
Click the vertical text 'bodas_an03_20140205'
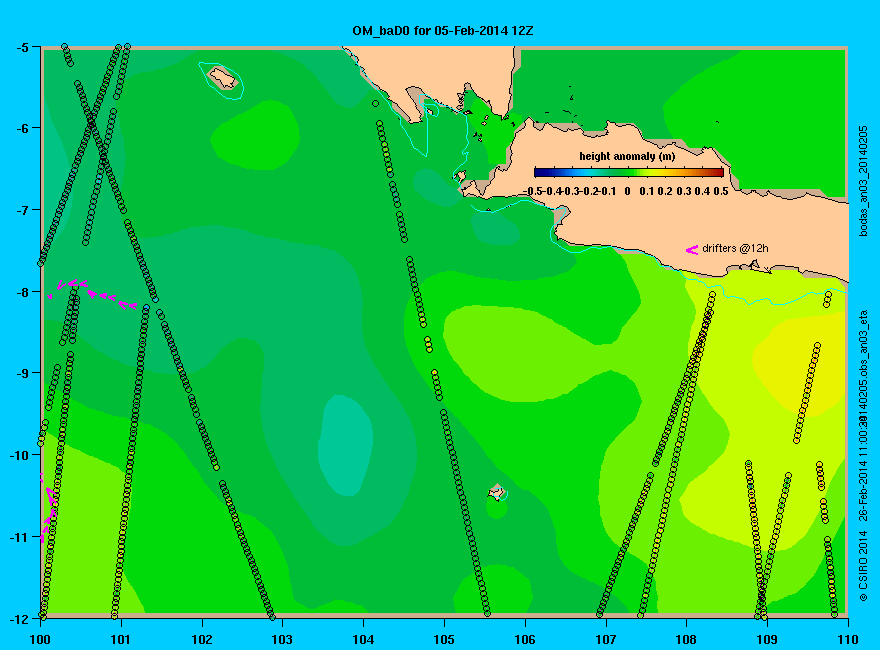pyautogui.click(x=864, y=181)
